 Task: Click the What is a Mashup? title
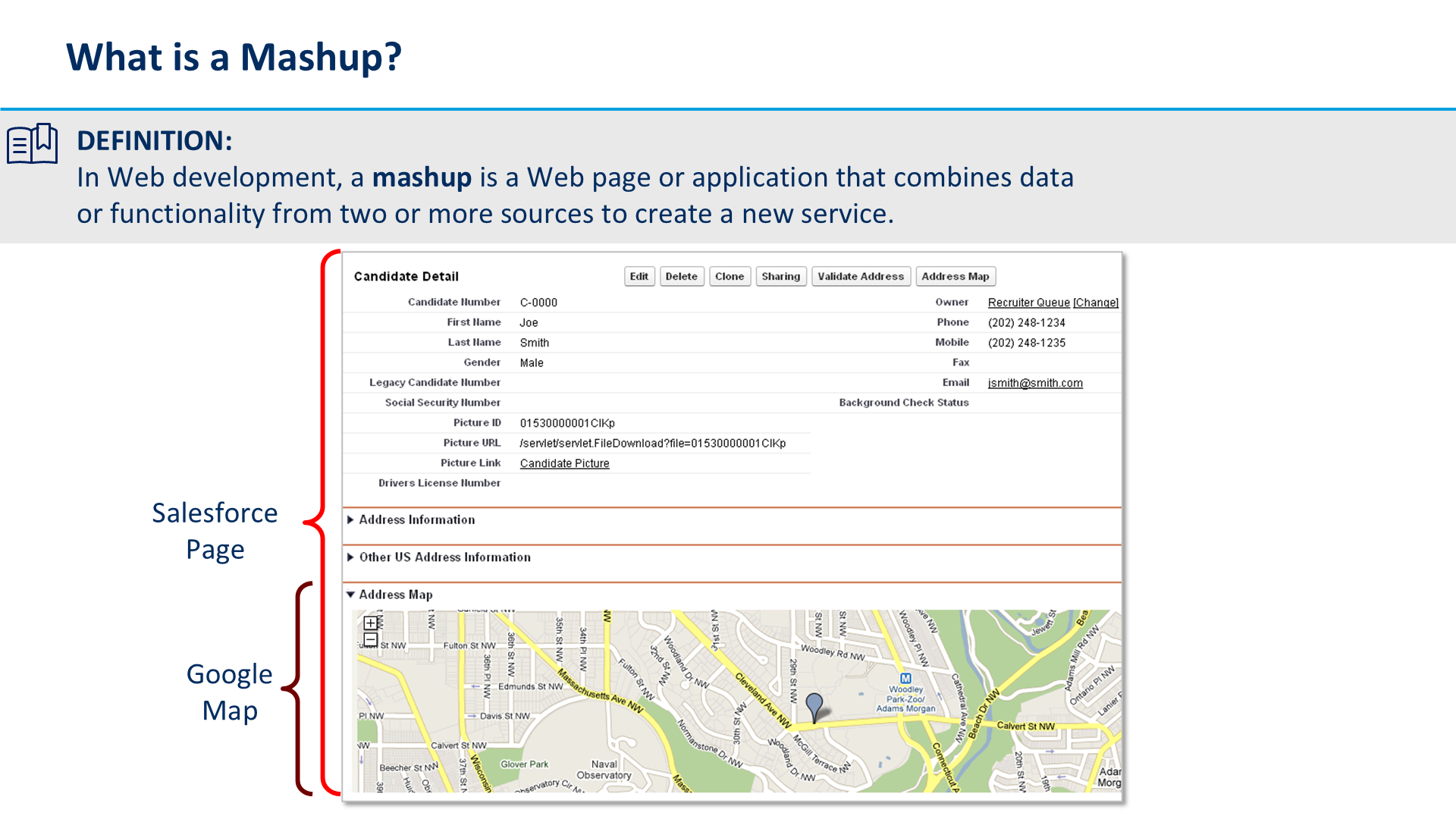pos(234,58)
